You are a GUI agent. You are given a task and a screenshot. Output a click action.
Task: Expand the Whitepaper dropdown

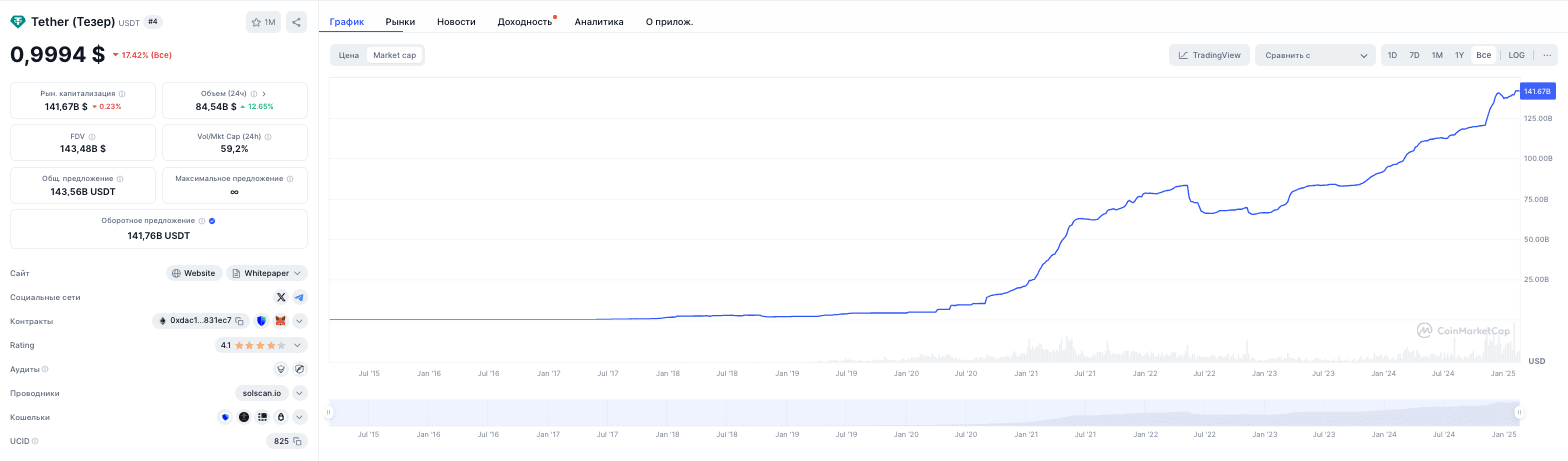tap(267, 273)
